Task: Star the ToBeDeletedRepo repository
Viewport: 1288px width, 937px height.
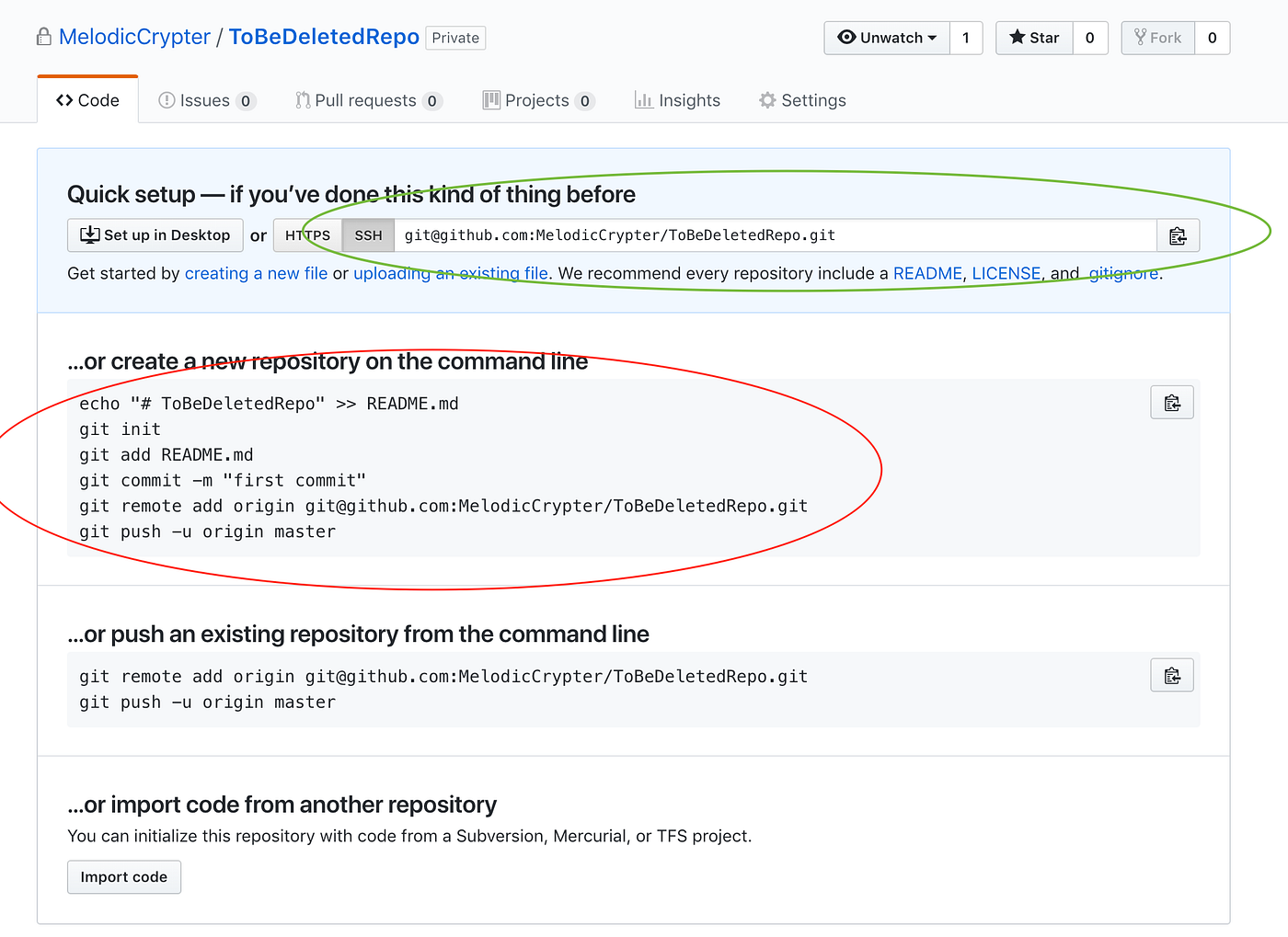Action: [1034, 38]
